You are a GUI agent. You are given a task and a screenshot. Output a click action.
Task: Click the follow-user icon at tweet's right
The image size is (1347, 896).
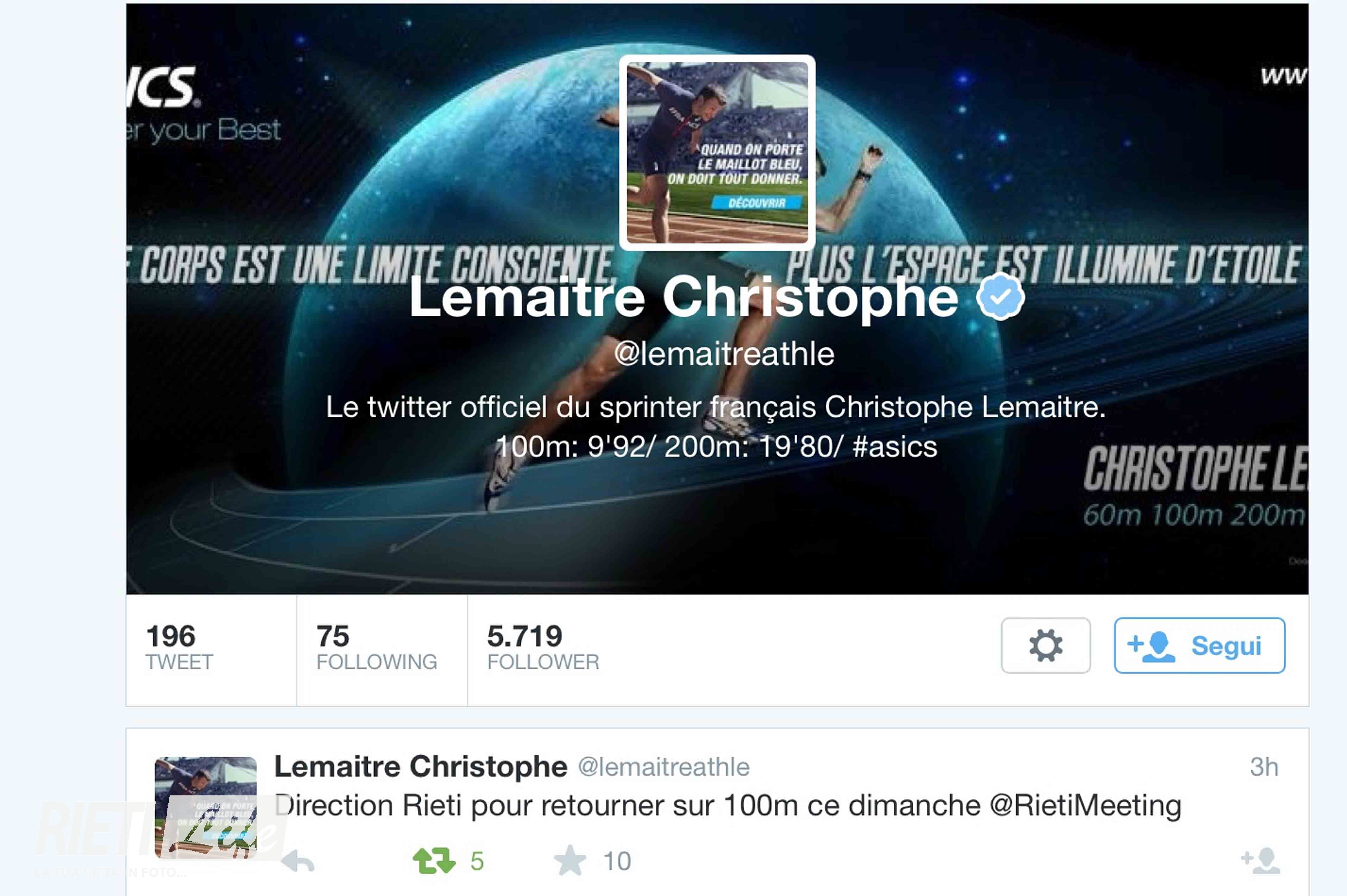point(1260,861)
